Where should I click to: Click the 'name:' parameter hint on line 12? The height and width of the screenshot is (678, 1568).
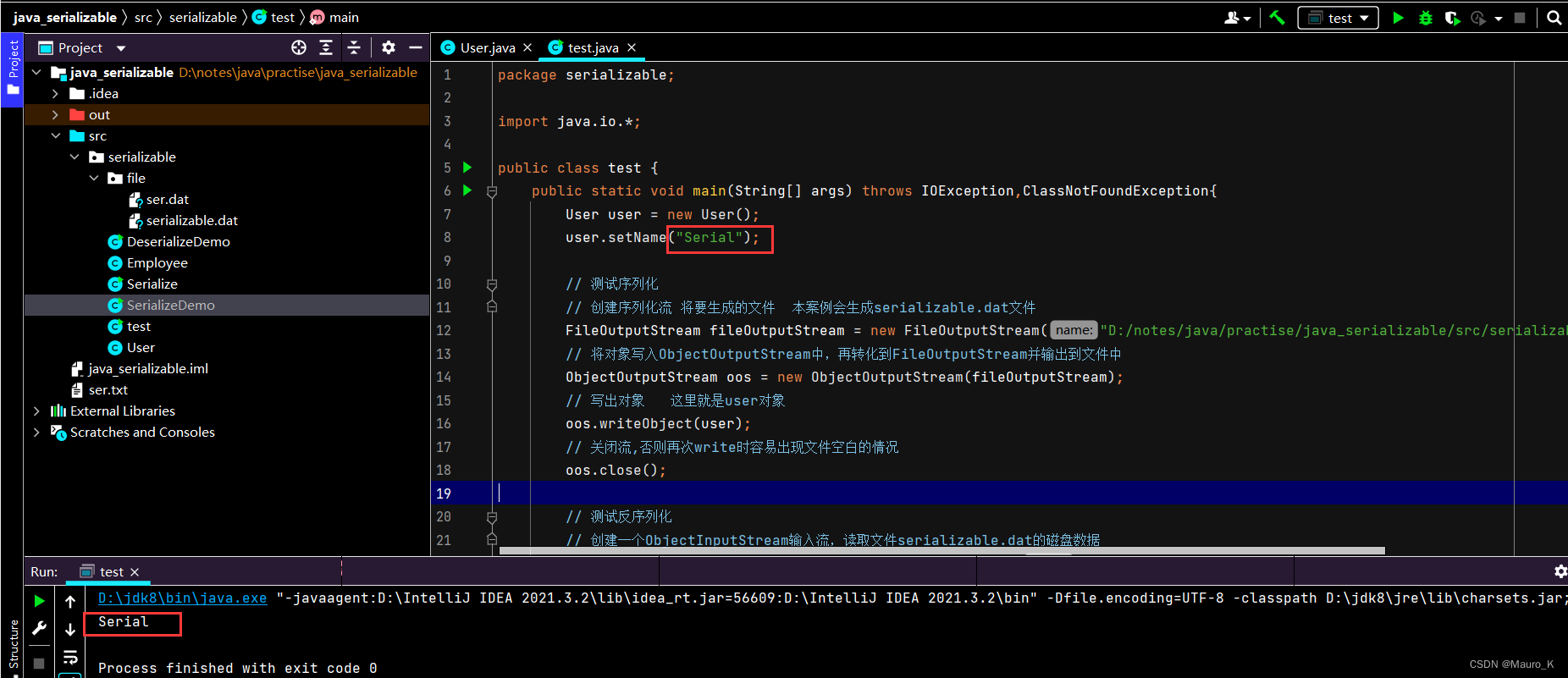coord(1074,330)
